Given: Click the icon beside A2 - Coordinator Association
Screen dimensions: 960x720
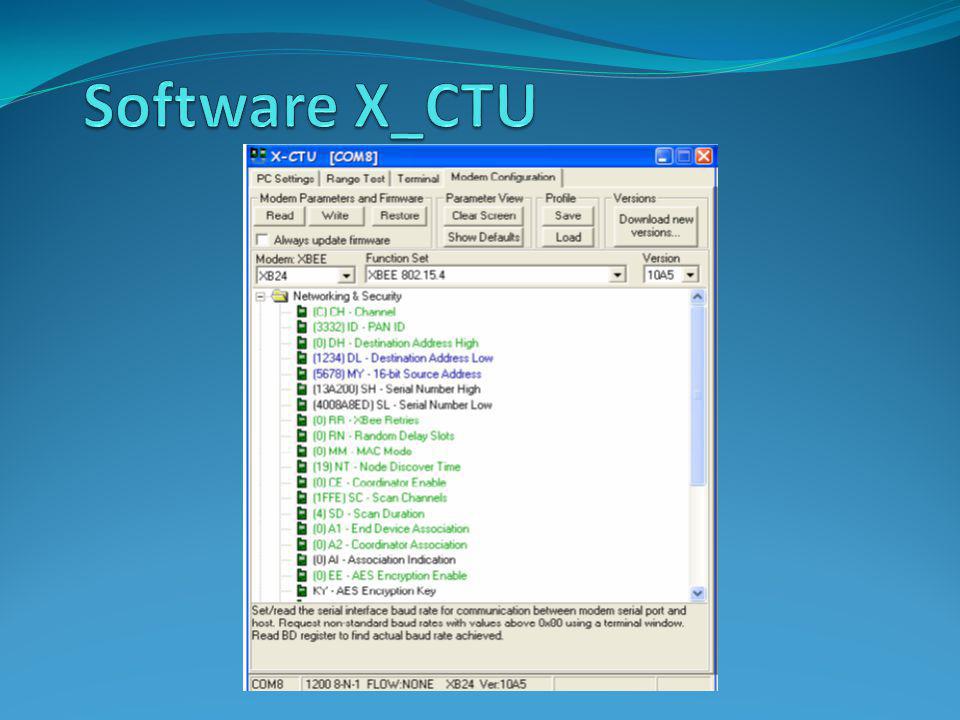Looking at the screenshot, I should 301,544.
